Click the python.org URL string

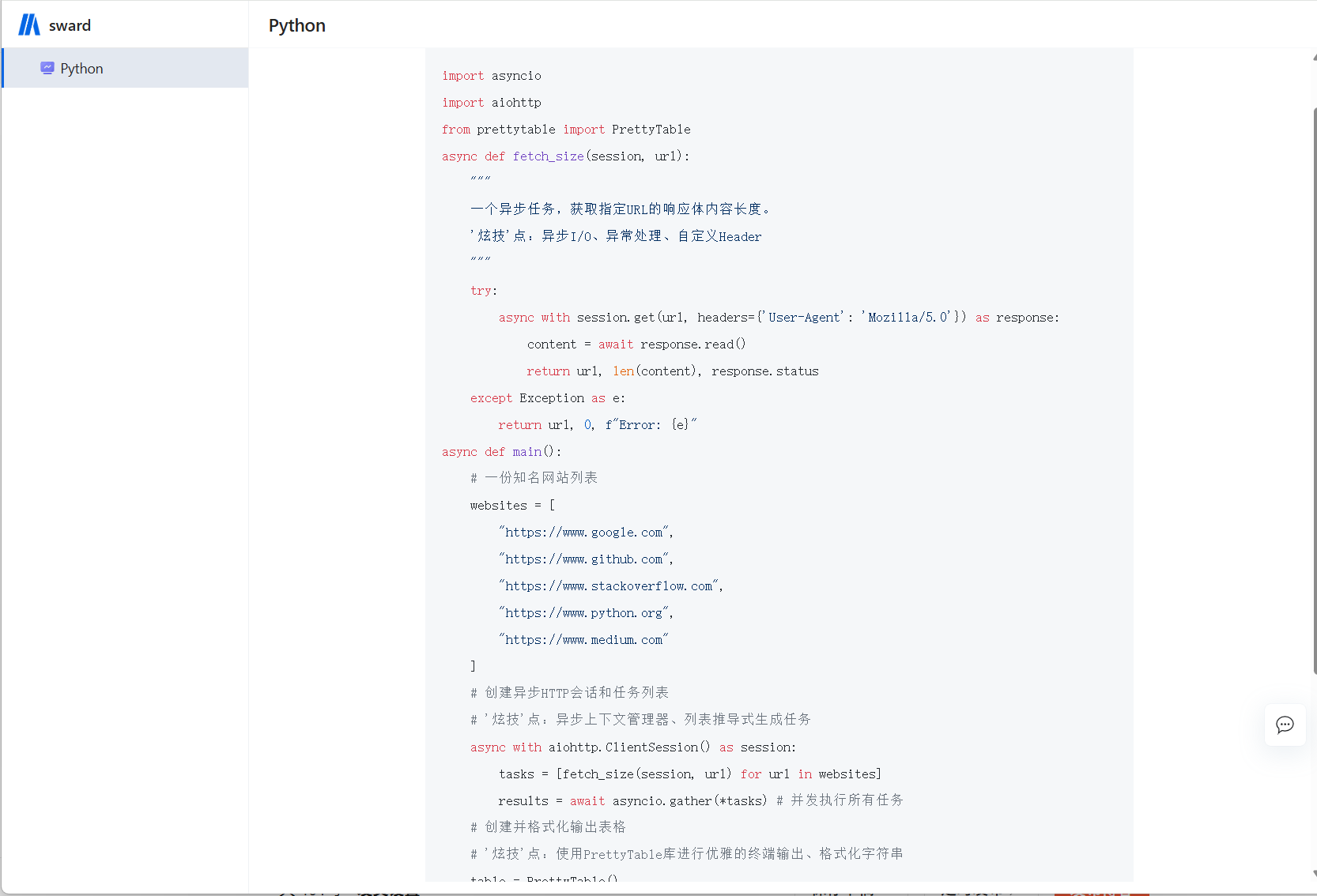[x=586, y=613]
